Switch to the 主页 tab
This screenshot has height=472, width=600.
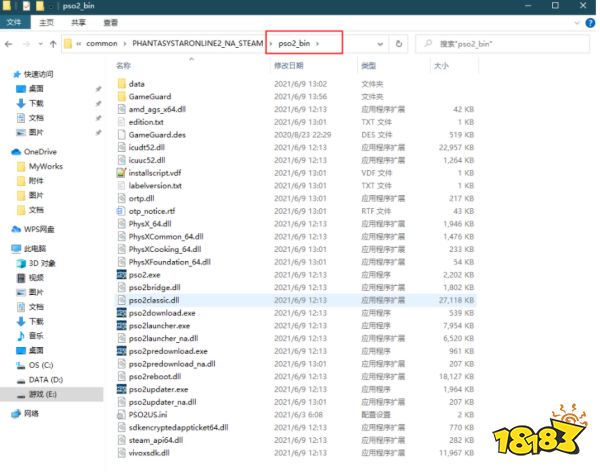[47, 23]
